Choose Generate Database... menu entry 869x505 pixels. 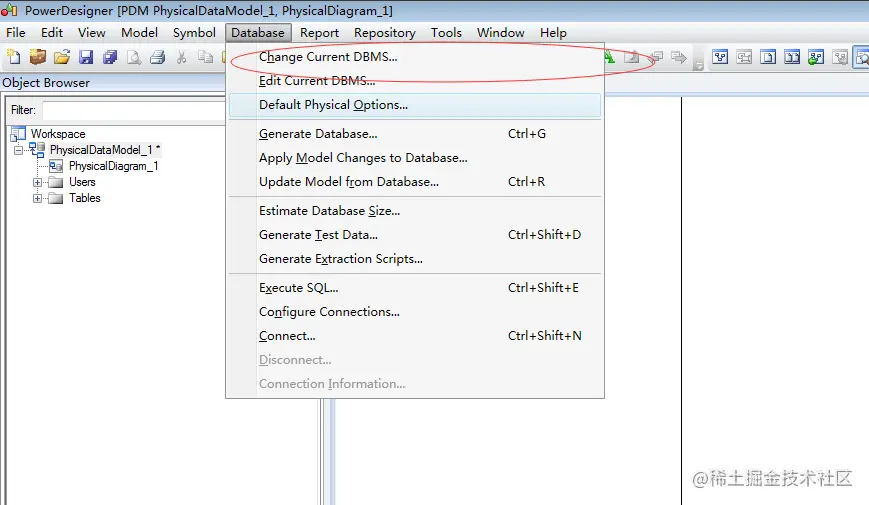point(415,134)
